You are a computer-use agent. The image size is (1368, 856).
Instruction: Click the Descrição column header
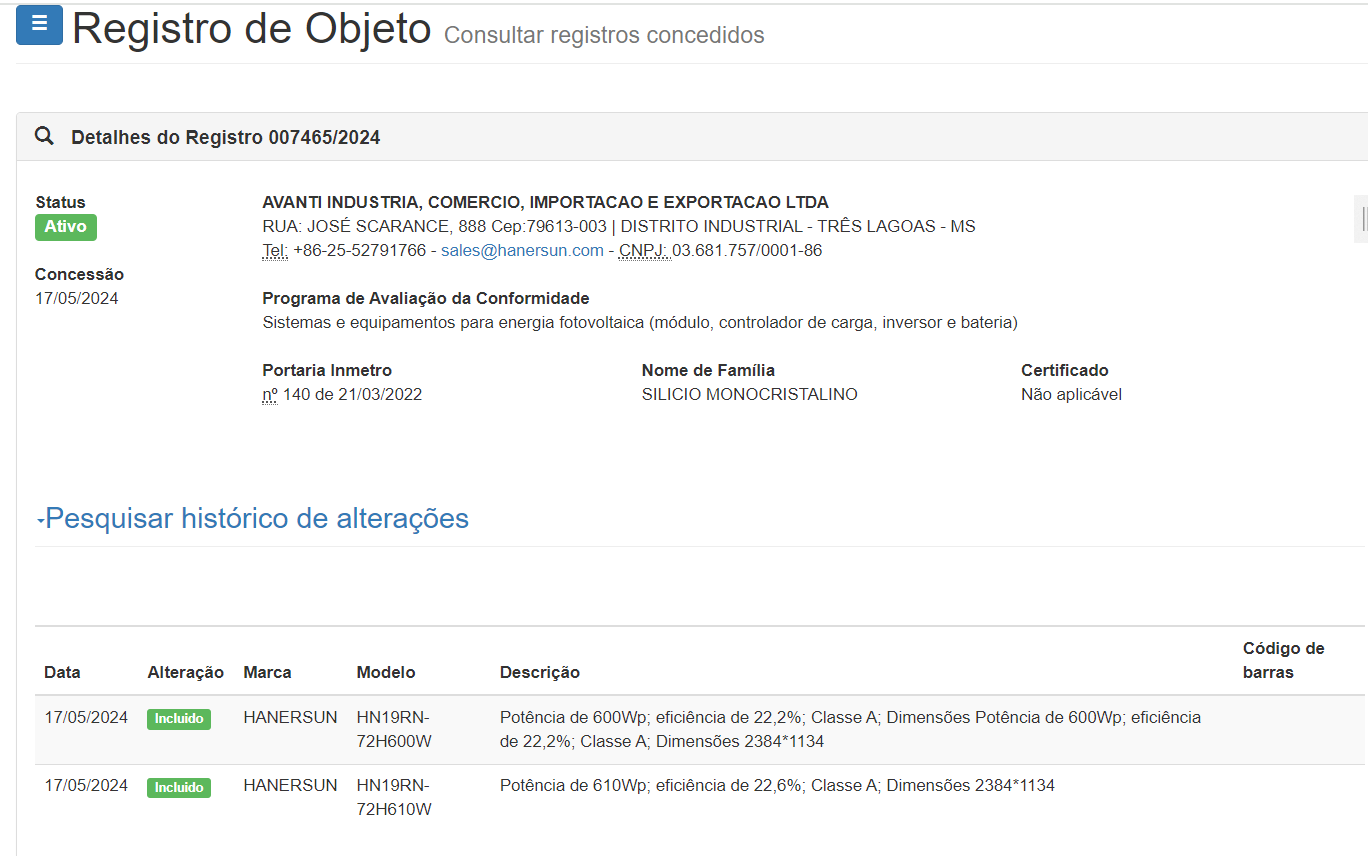click(x=540, y=672)
